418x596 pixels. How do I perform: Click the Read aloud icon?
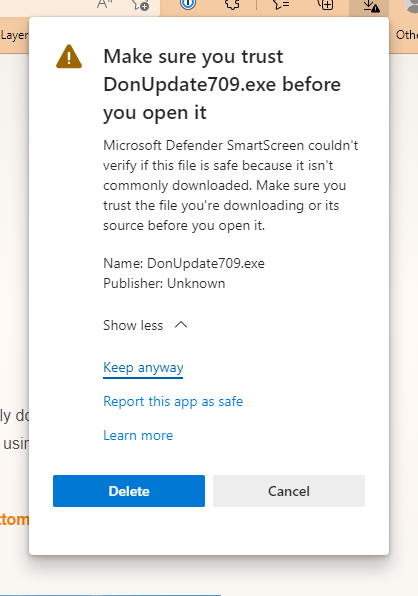point(104,4)
